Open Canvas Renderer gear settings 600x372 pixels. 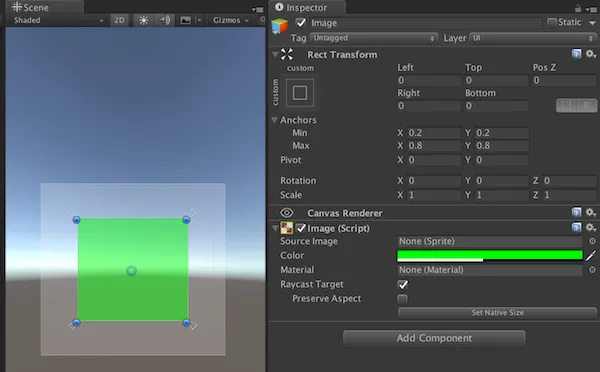click(590, 213)
